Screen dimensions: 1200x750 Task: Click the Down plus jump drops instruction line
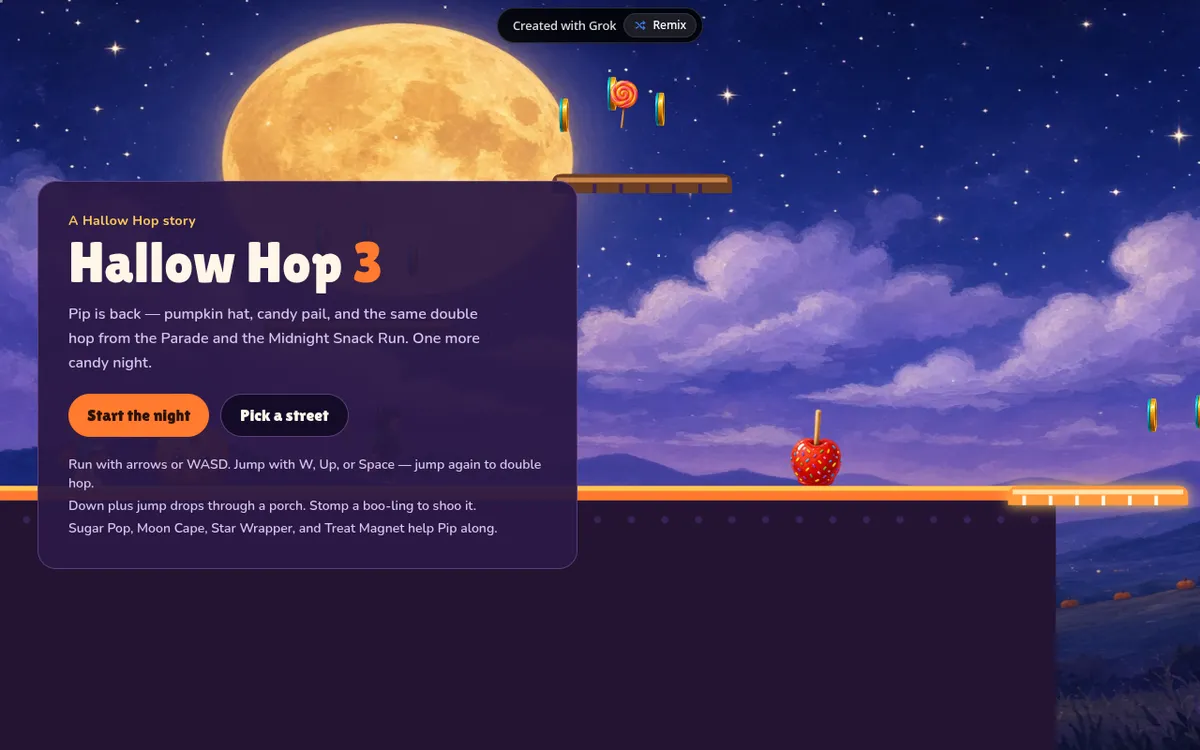tap(272, 506)
